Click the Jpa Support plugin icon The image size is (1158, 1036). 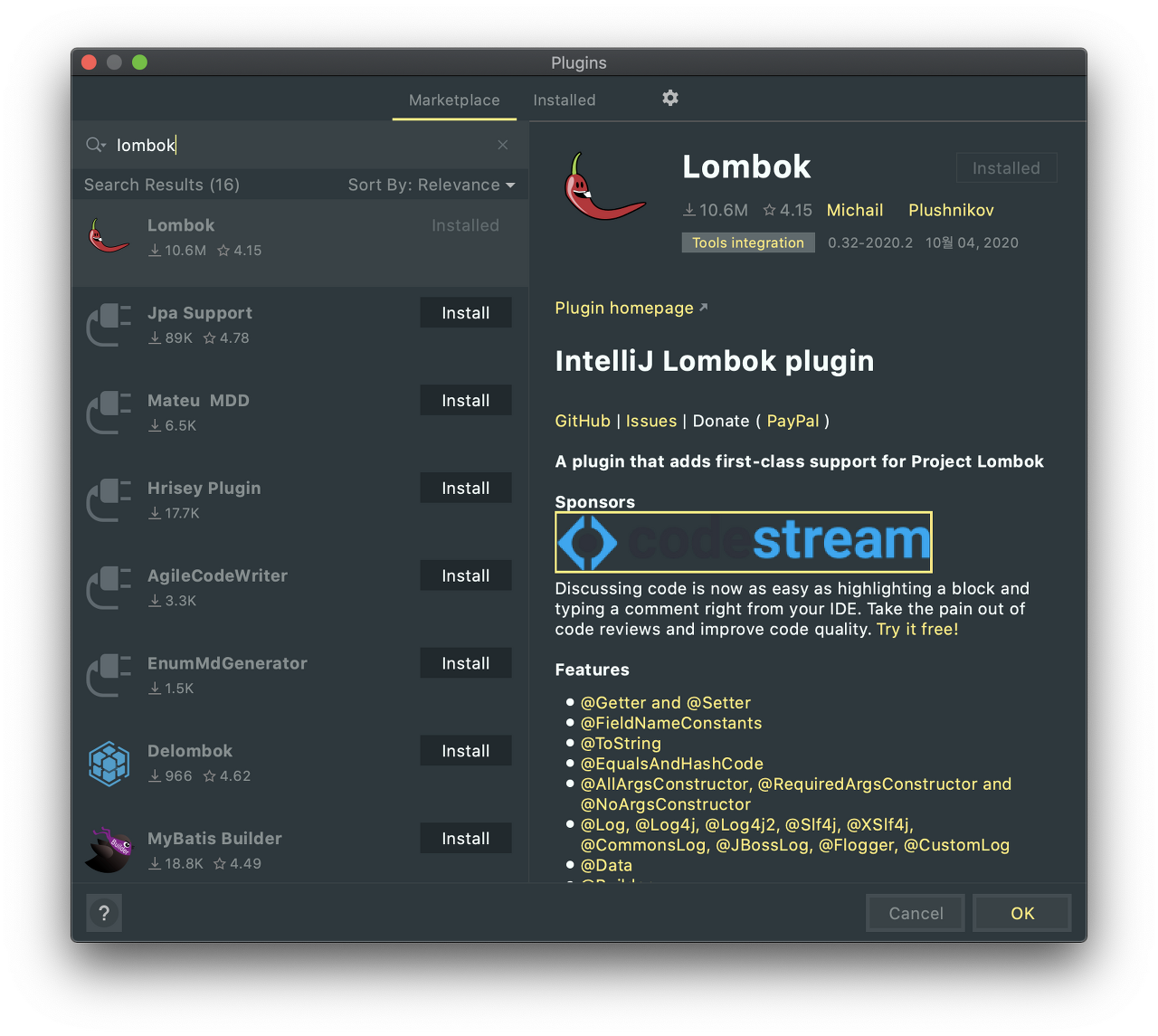pos(109,324)
